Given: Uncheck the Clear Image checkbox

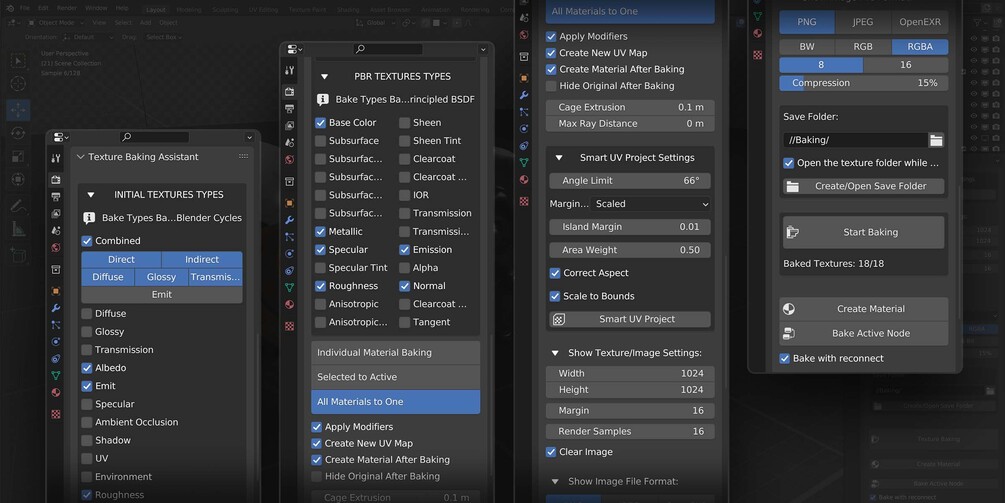Looking at the screenshot, I should click(551, 452).
